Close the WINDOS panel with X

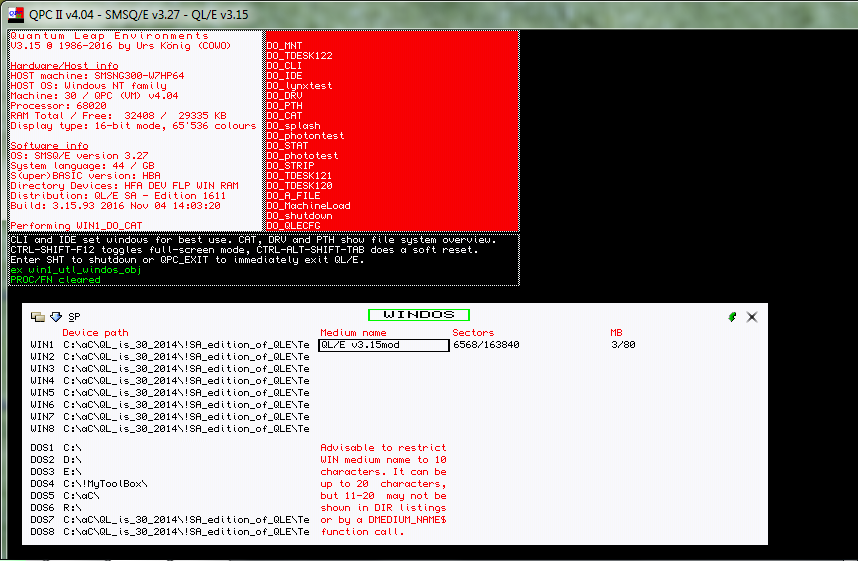[x=752, y=317]
